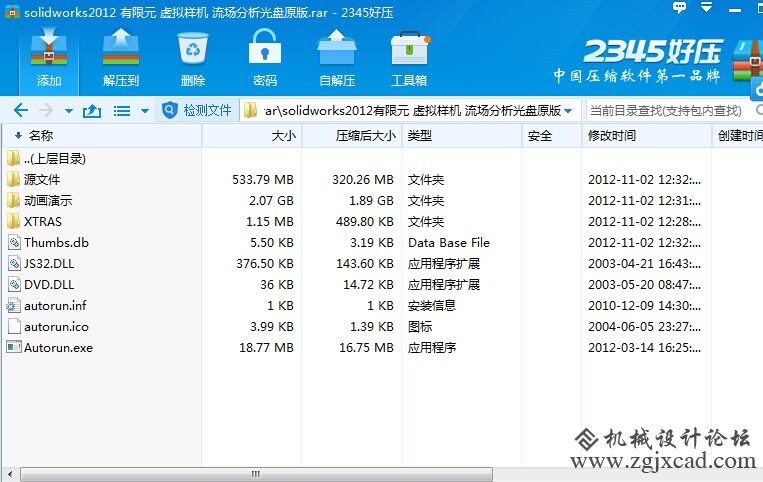Click the Autorun.exe application icon
Viewport: 763px width, 482px height.
coord(14,347)
